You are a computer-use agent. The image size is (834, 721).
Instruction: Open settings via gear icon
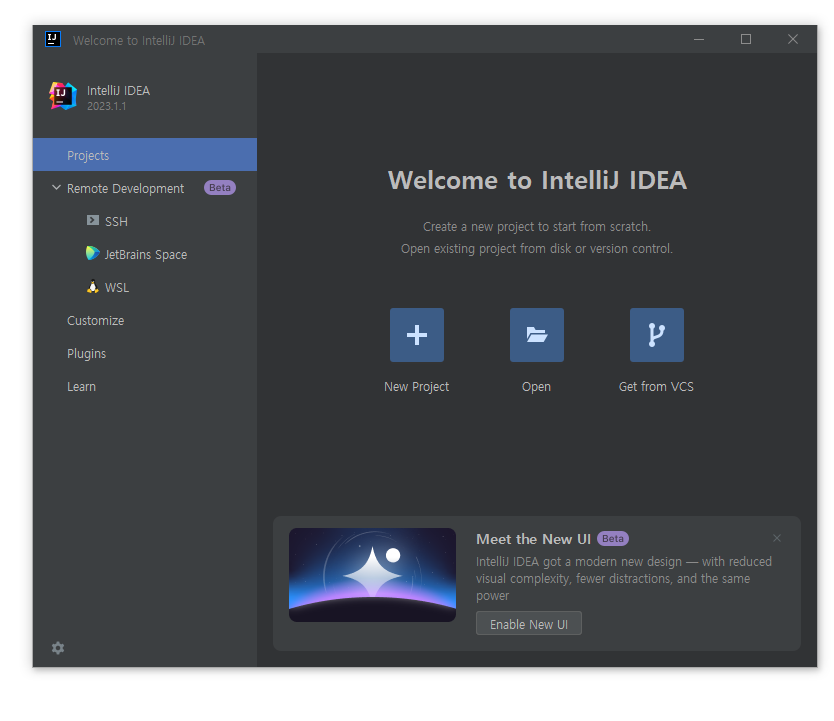pos(58,648)
